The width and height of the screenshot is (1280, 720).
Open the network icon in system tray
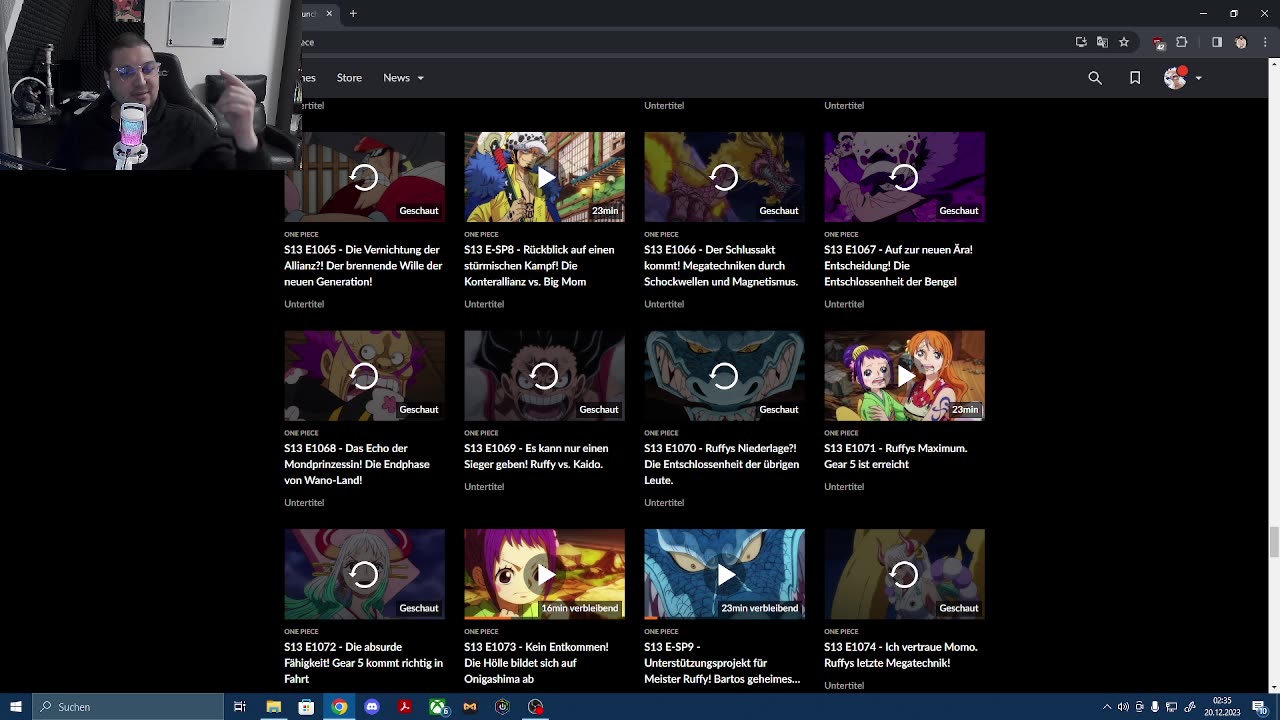click(1172, 707)
